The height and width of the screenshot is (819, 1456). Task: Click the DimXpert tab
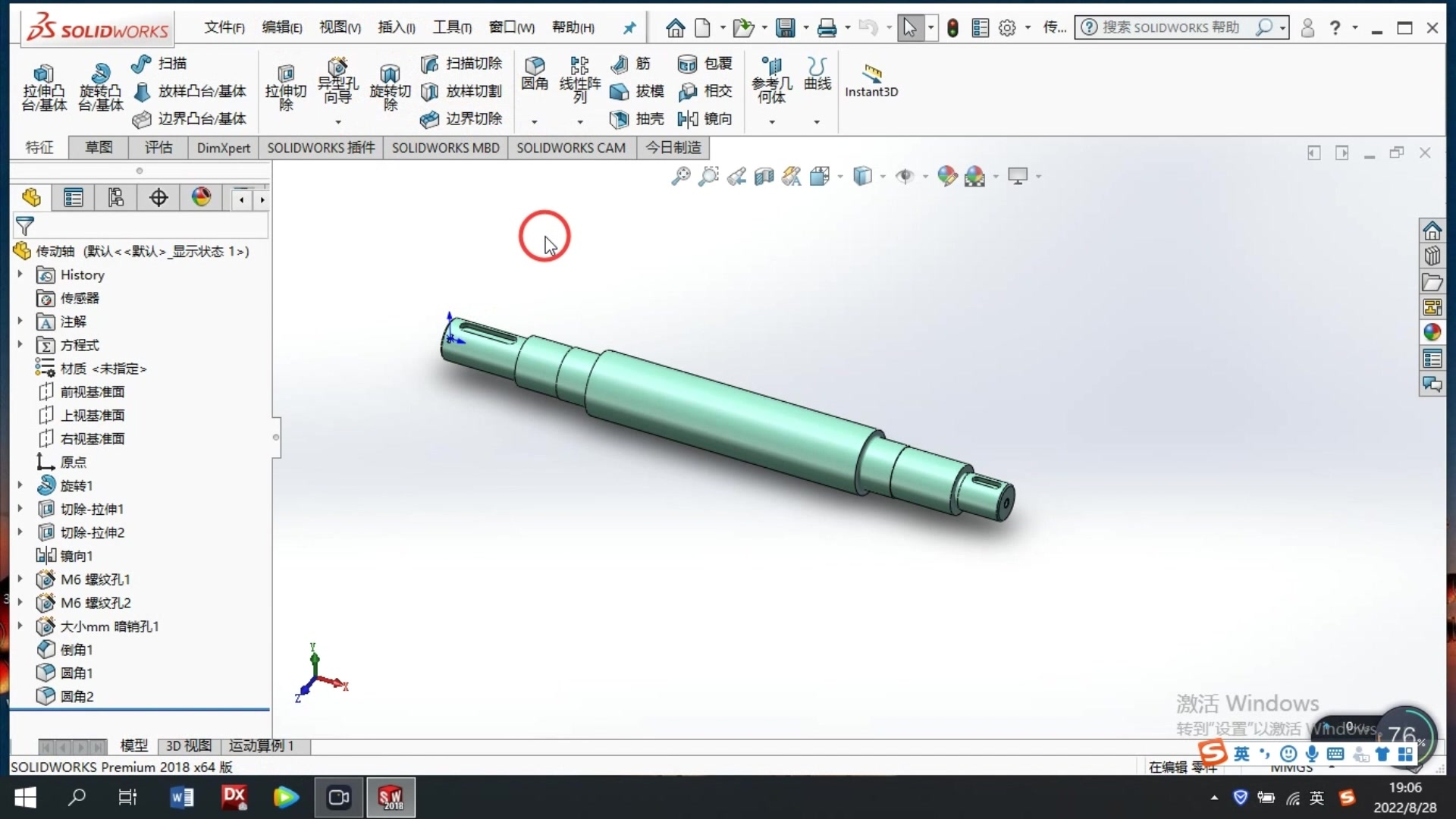tap(223, 147)
